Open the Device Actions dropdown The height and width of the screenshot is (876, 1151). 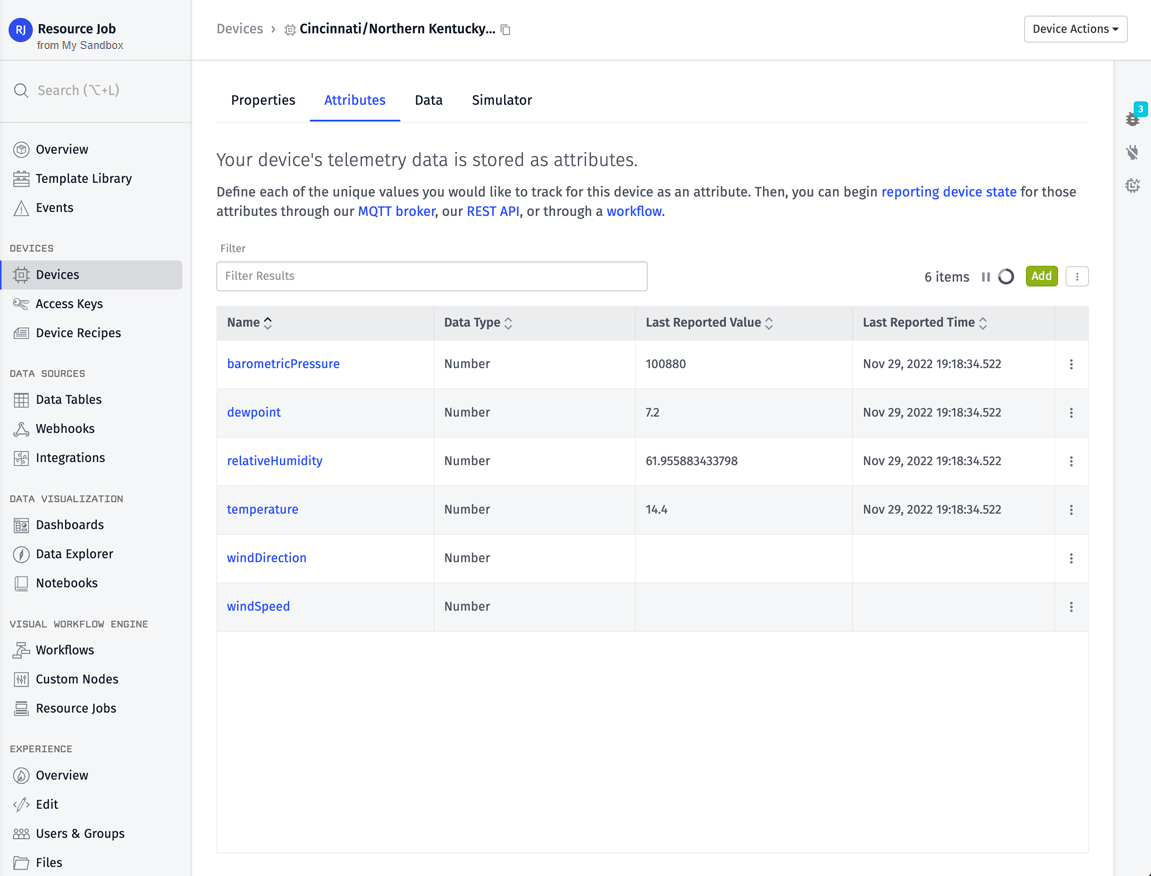(x=1075, y=29)
